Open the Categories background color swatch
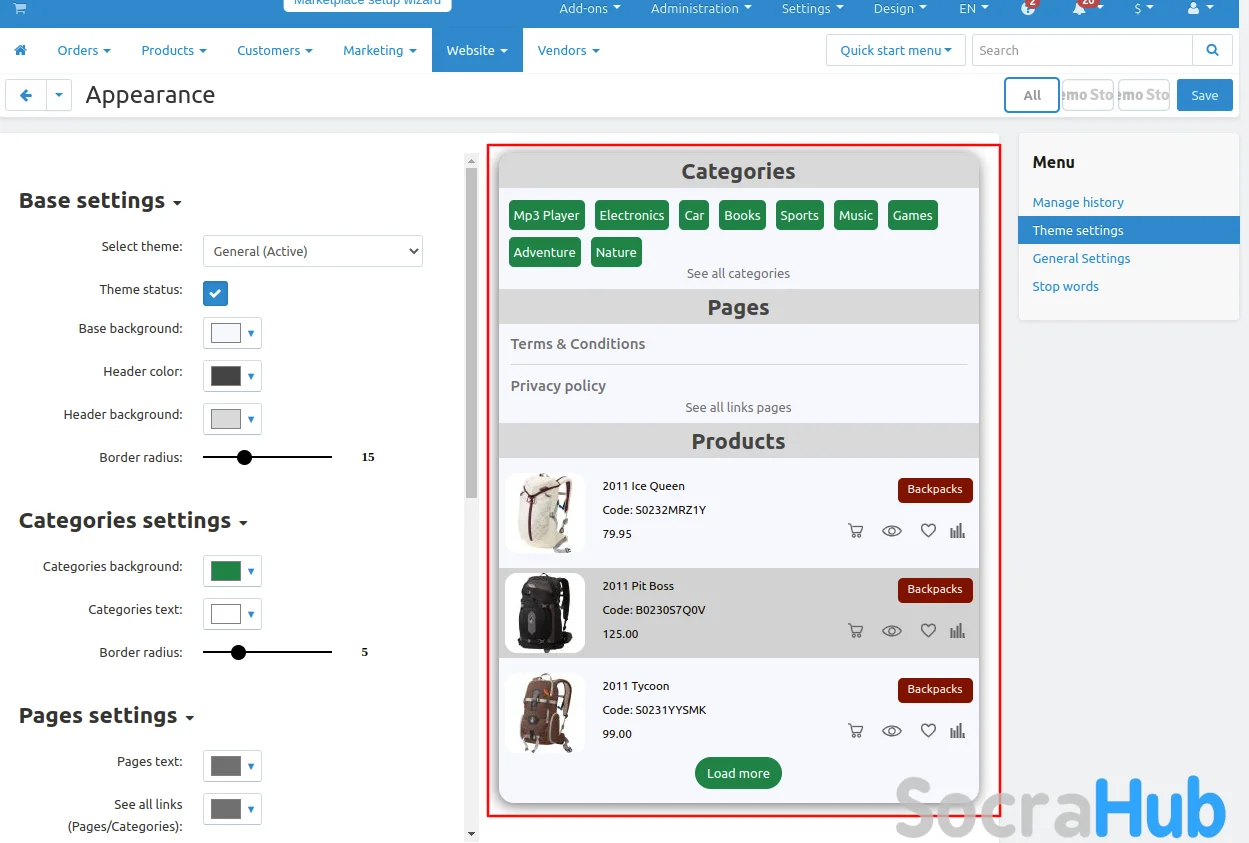 pyautogui.click(x=231, y=571)
